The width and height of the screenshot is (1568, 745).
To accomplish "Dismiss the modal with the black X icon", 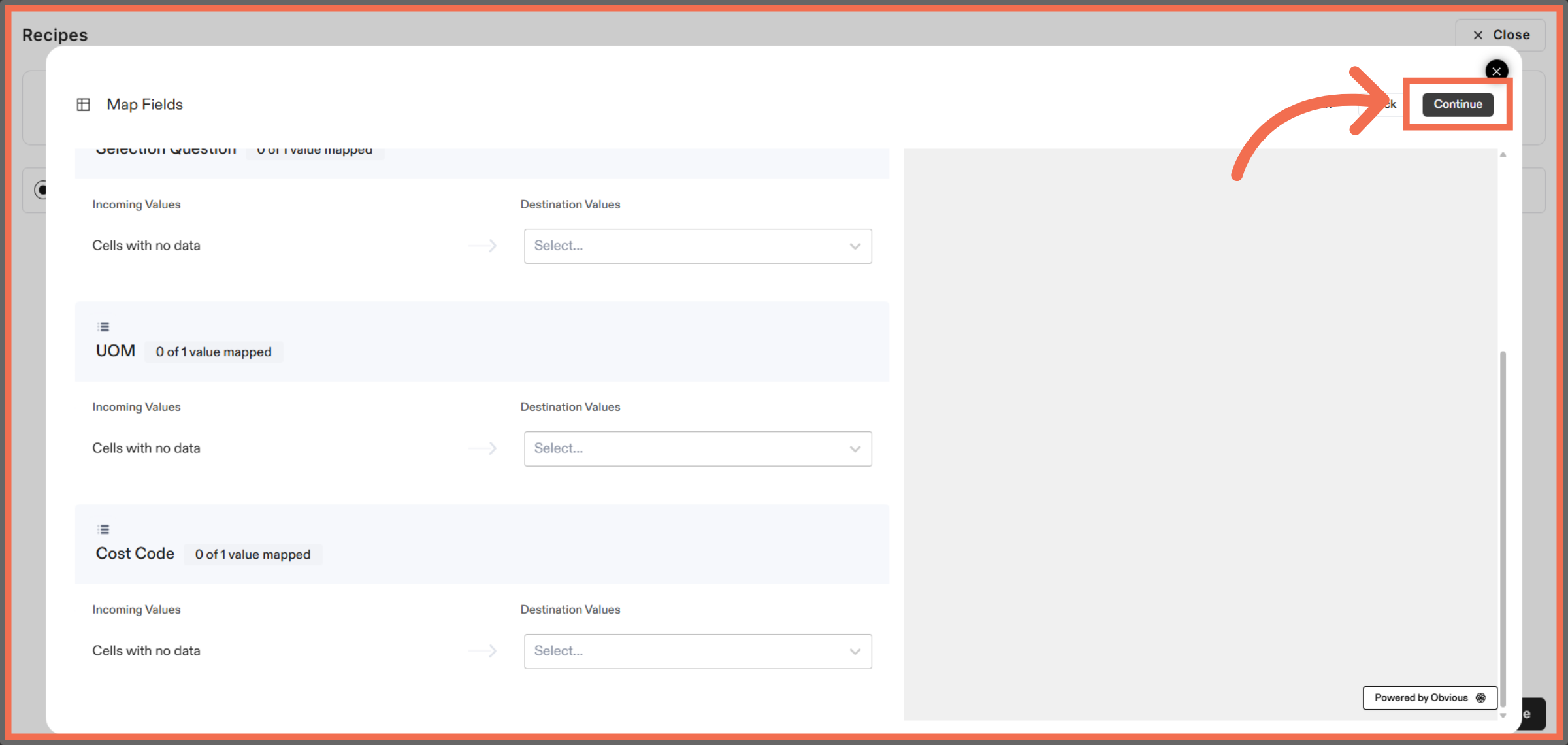I will coord(1496,71).
